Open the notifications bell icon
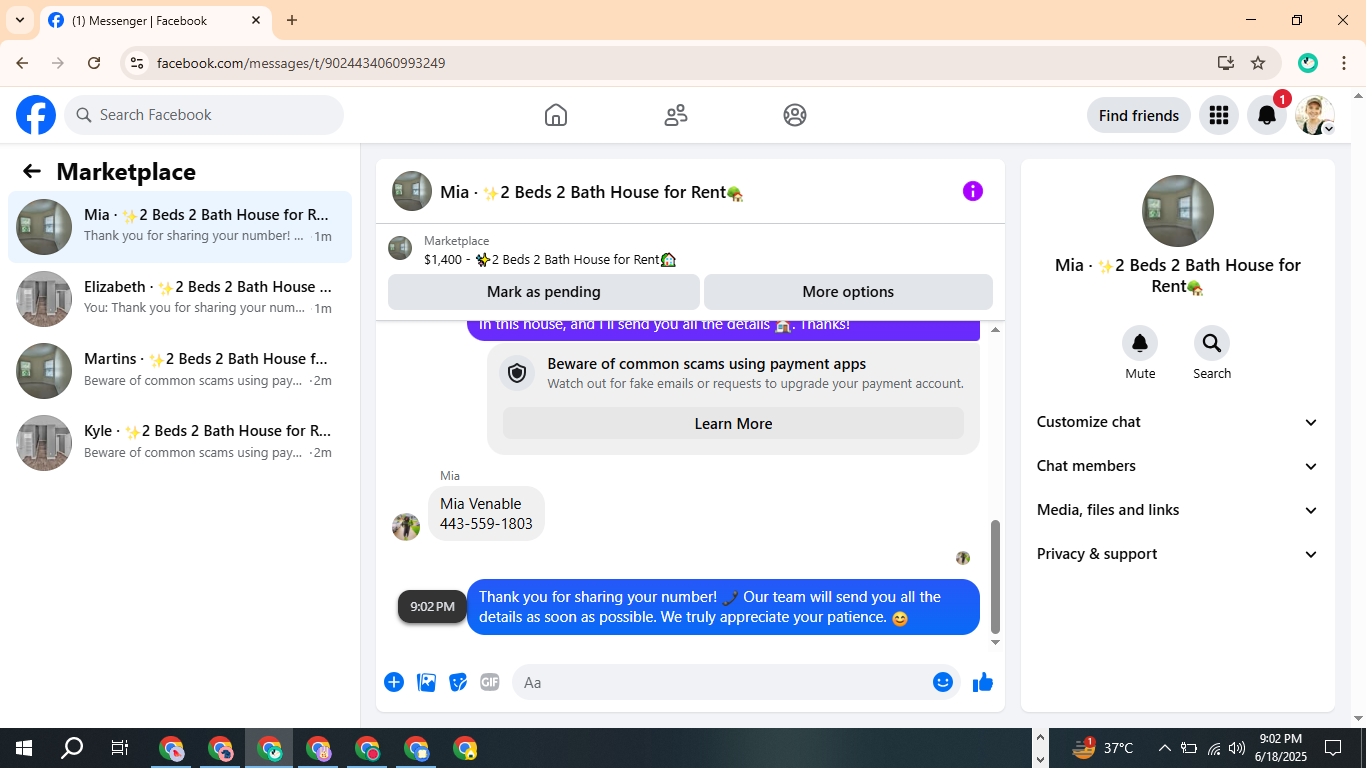This screenshot has height=768, width=1366. pyautogui.click(x=1267, y=115)
